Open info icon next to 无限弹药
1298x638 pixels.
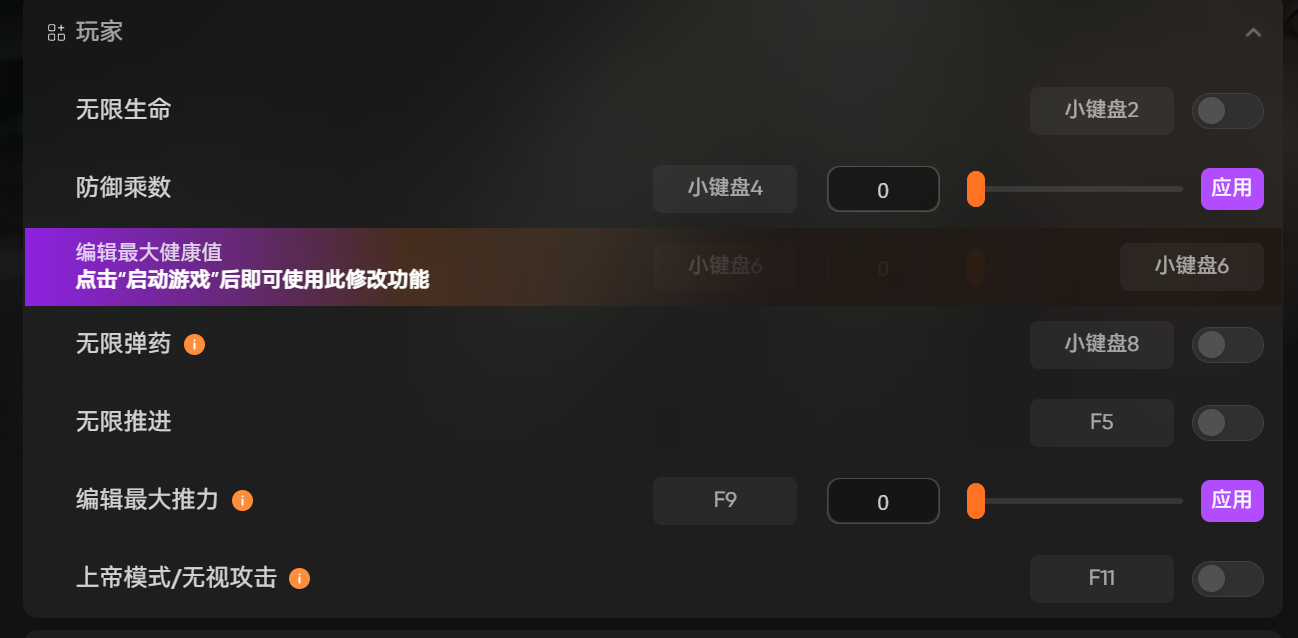pyautogui.click(x=195, y=344)
